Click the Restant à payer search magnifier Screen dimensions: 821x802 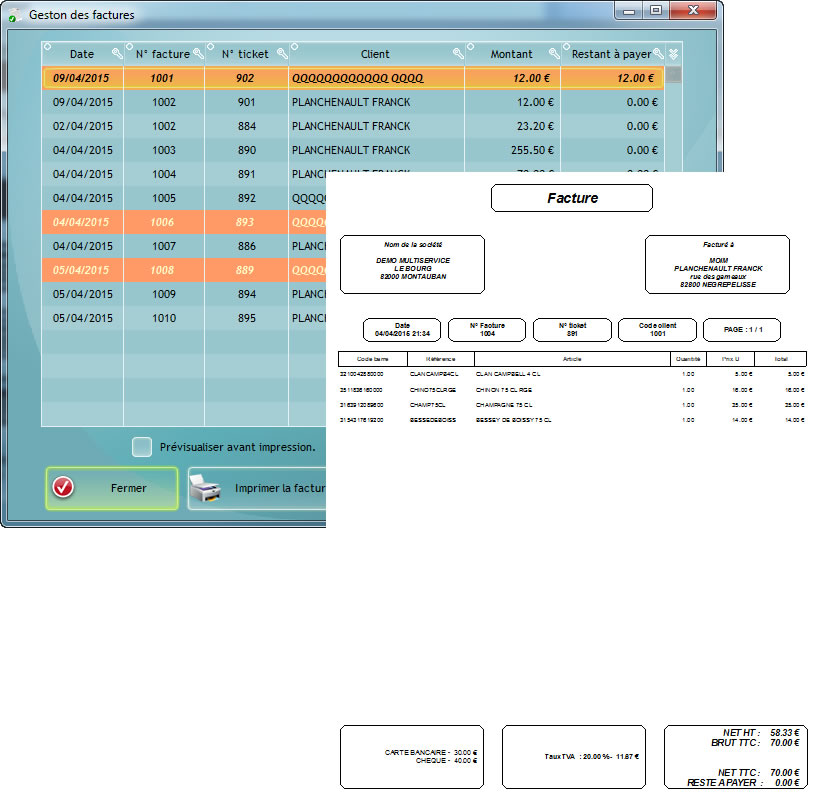point(658,54)
